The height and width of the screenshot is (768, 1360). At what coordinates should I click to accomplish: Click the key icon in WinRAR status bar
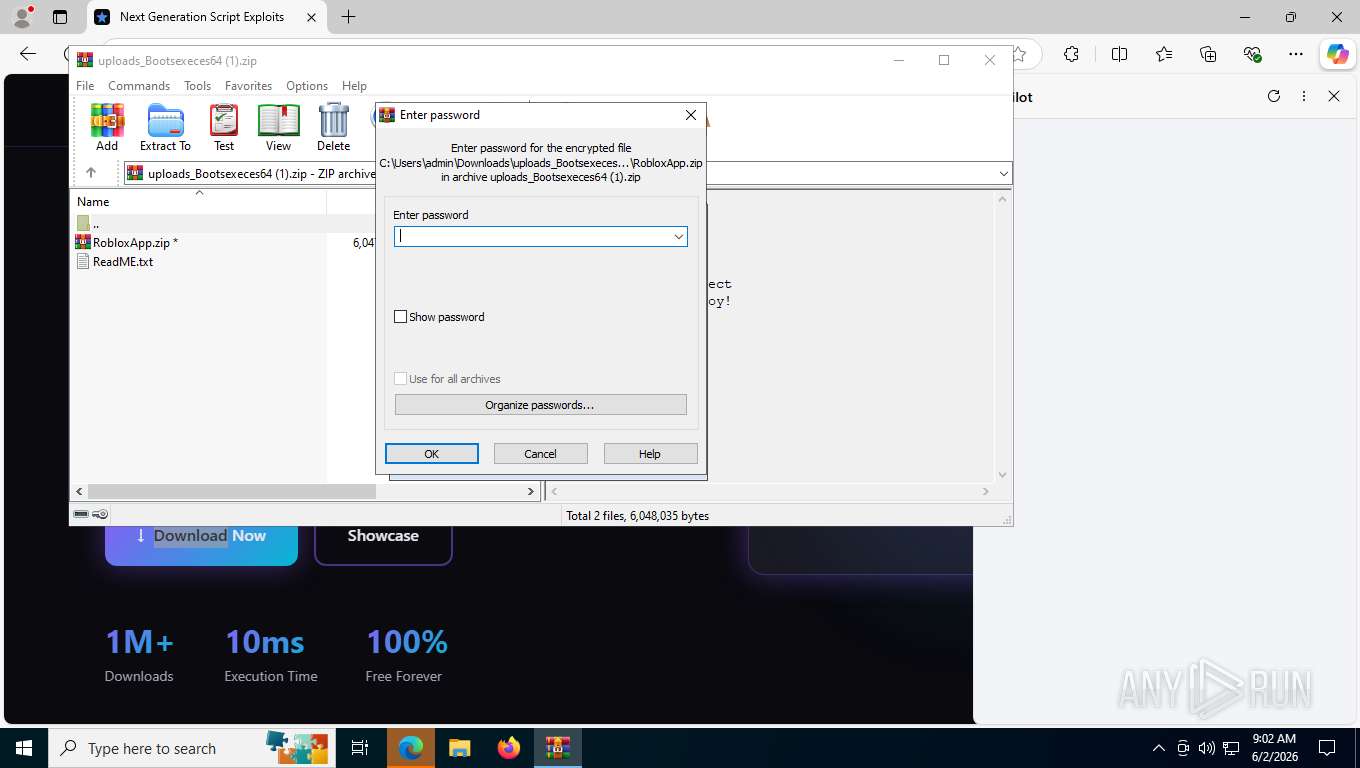click(x=100, y=514)
